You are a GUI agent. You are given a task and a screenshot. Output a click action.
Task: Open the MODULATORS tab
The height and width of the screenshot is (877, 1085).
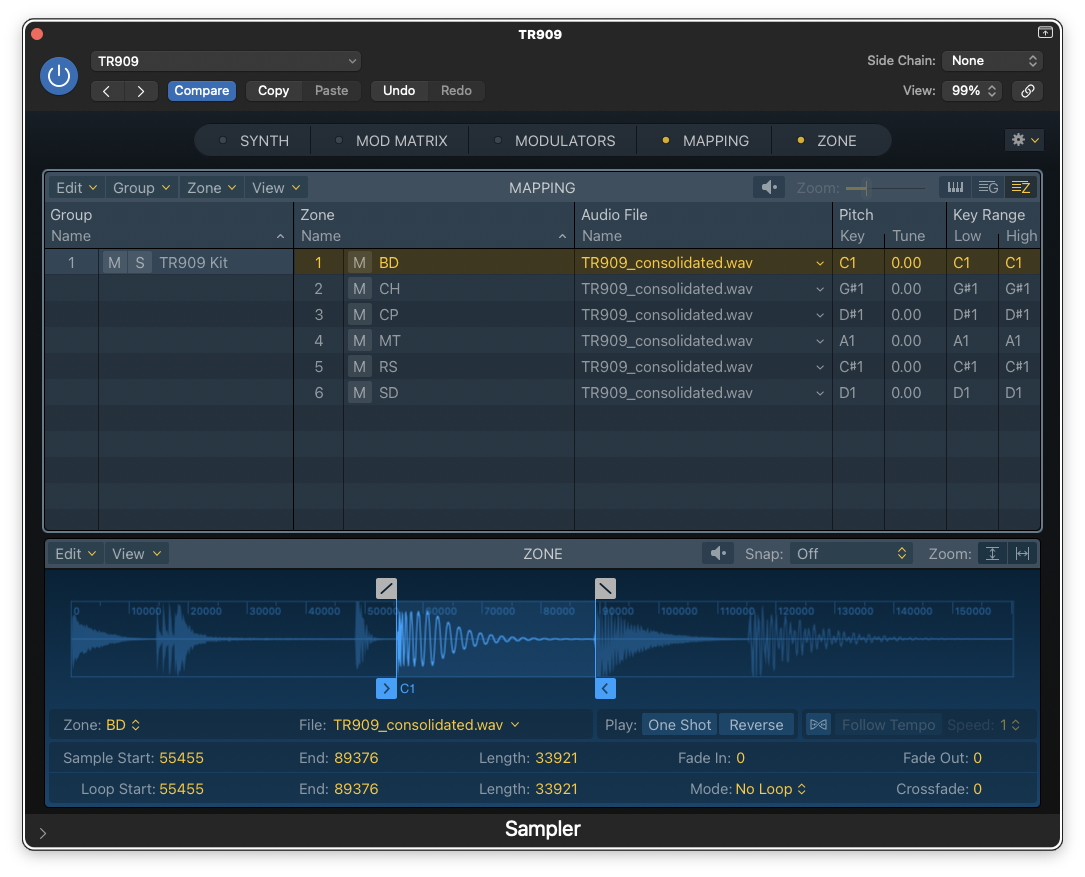point(554,141)
